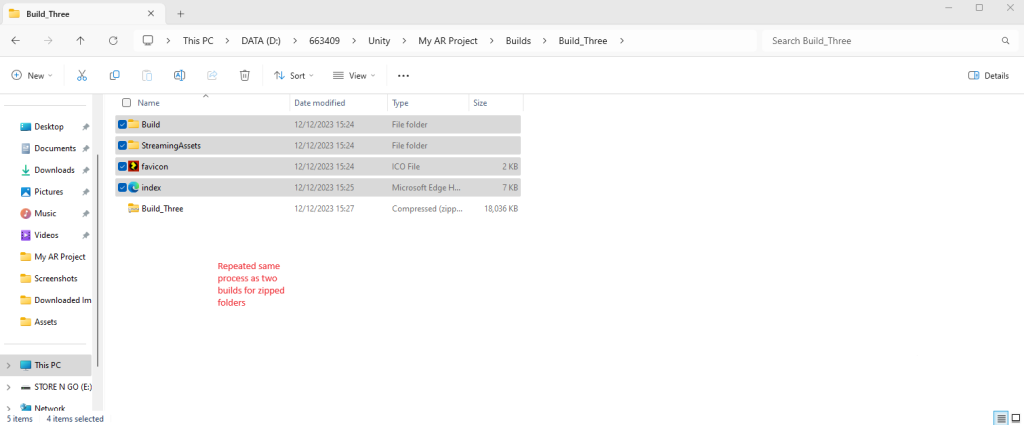Uncheck the Build folder checkbox
This screenshot has width=1024, height=425.
pyautogui.click(x=122, y=124)
